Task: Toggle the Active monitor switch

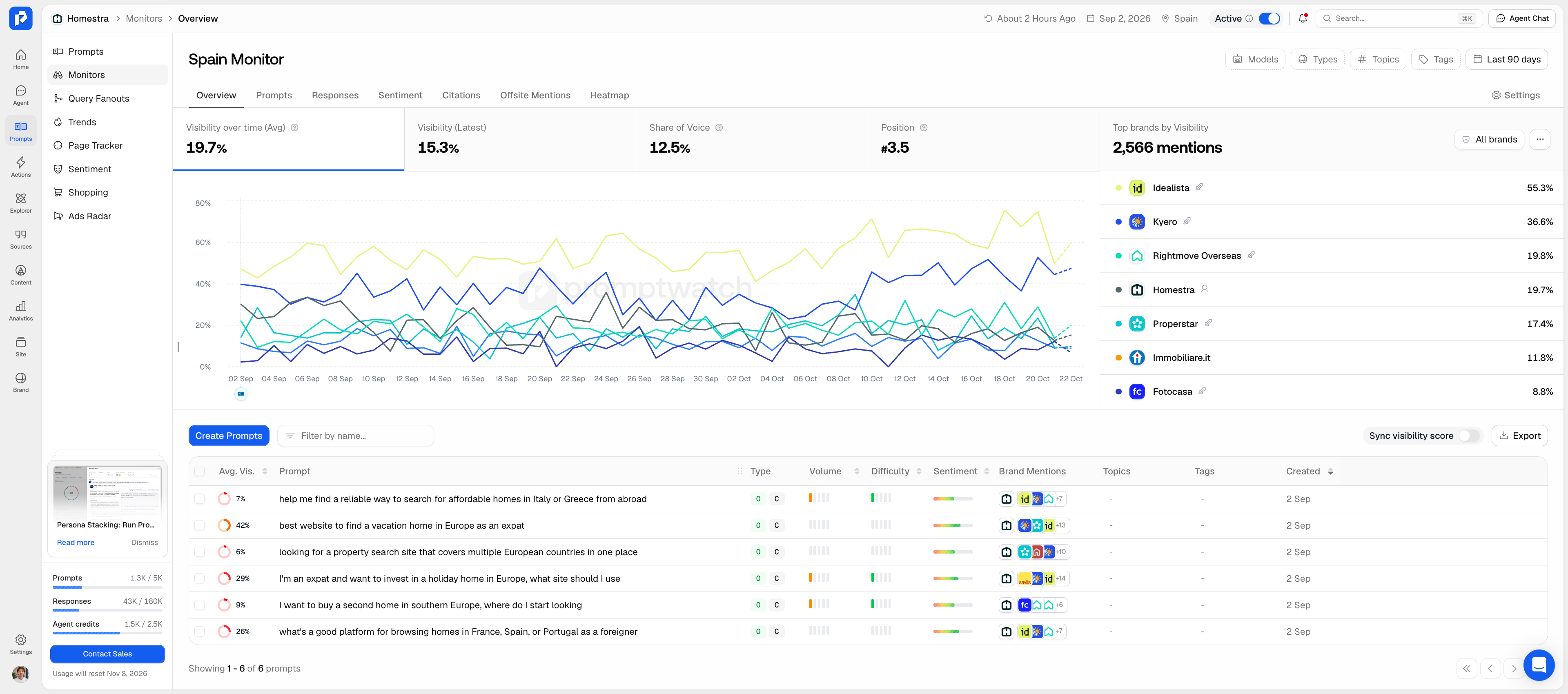Action: point(1269,18)
